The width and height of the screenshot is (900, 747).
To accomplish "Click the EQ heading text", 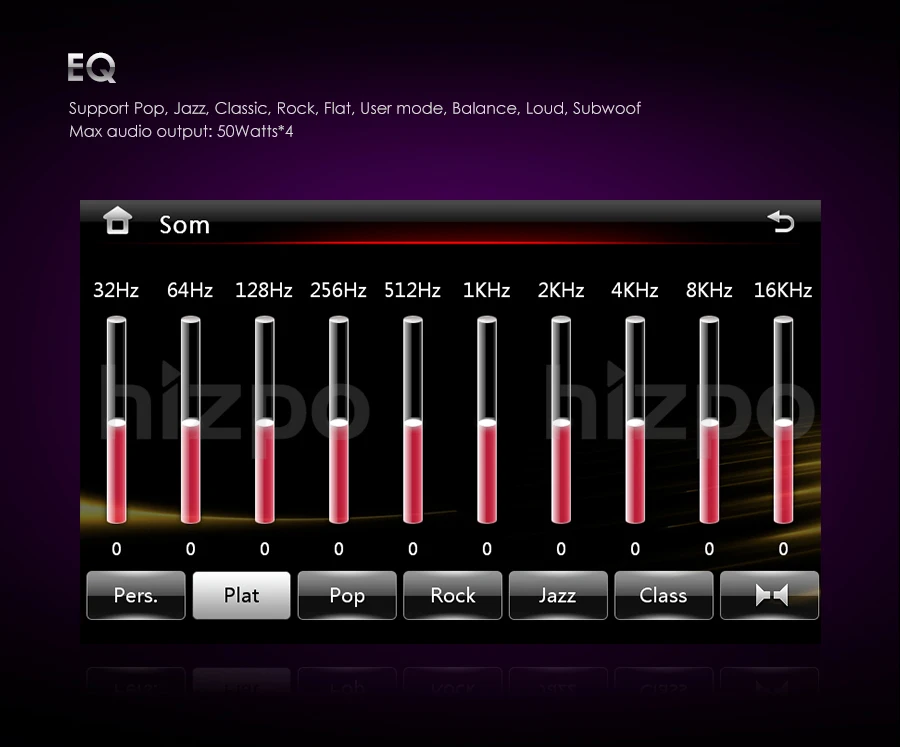I will coord(92,68).
